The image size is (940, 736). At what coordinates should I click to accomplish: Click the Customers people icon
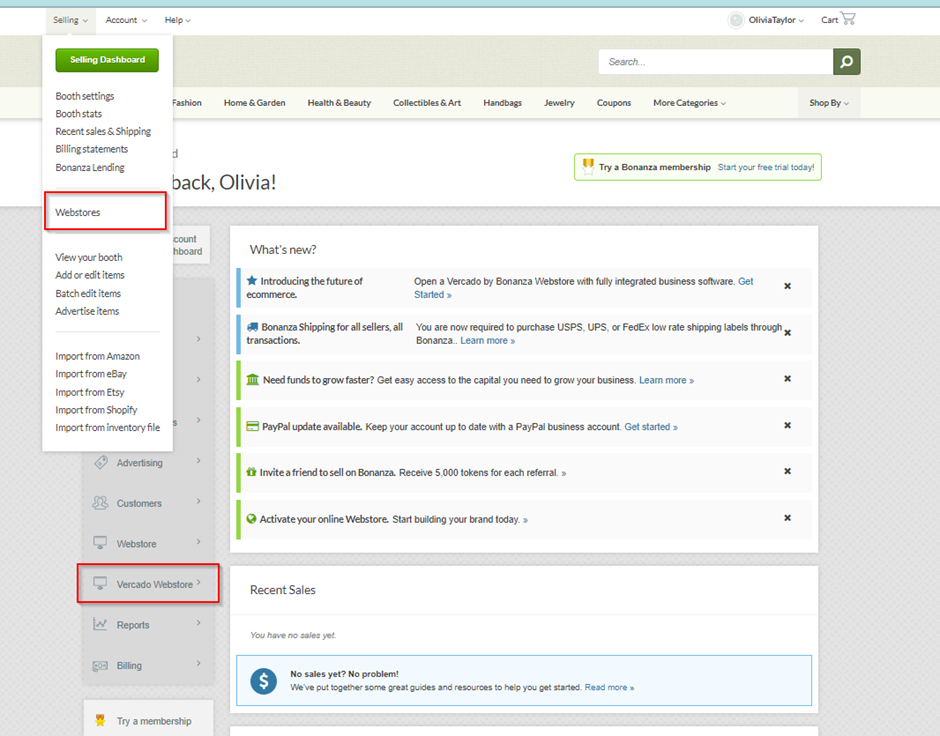pyautogui.click(x=100, y=503)
